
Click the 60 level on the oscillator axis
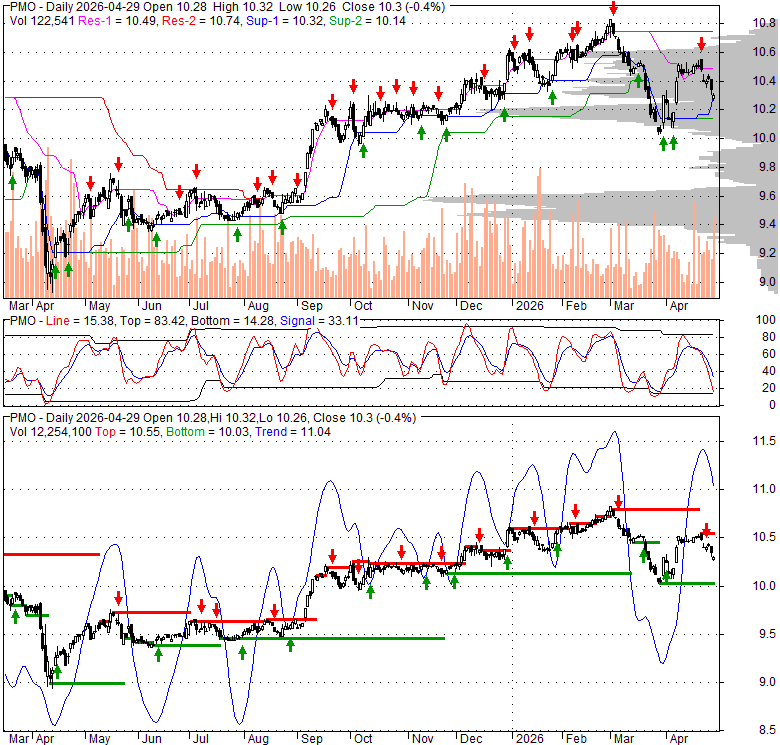(x=769, y=354)
